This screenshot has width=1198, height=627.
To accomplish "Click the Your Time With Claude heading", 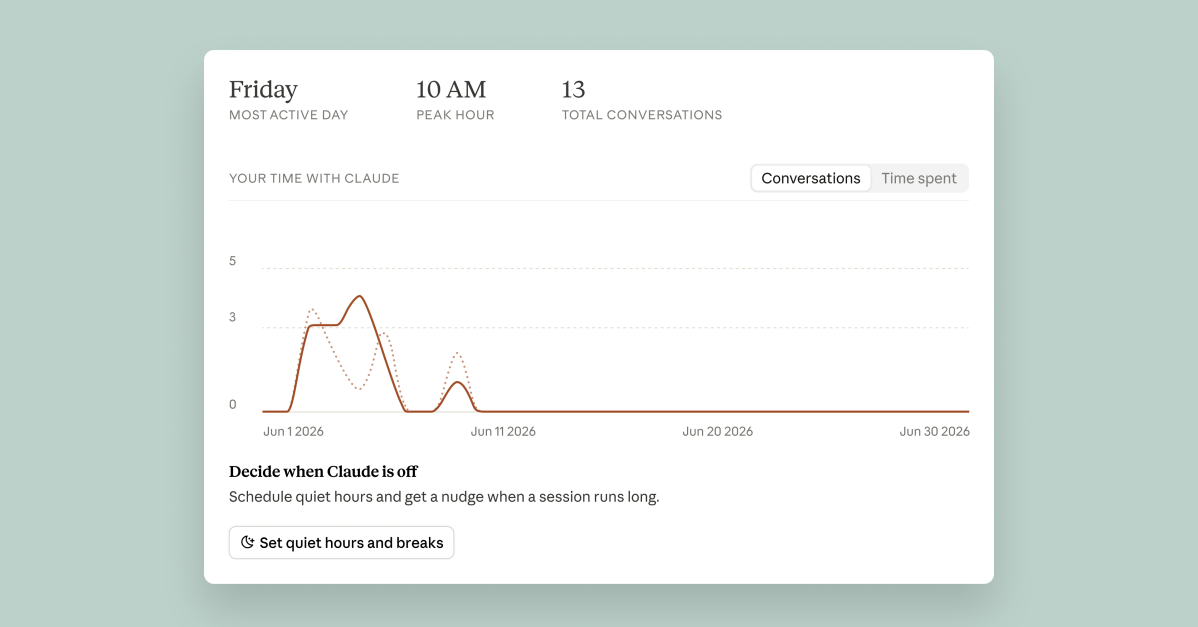I will (314, 178).
